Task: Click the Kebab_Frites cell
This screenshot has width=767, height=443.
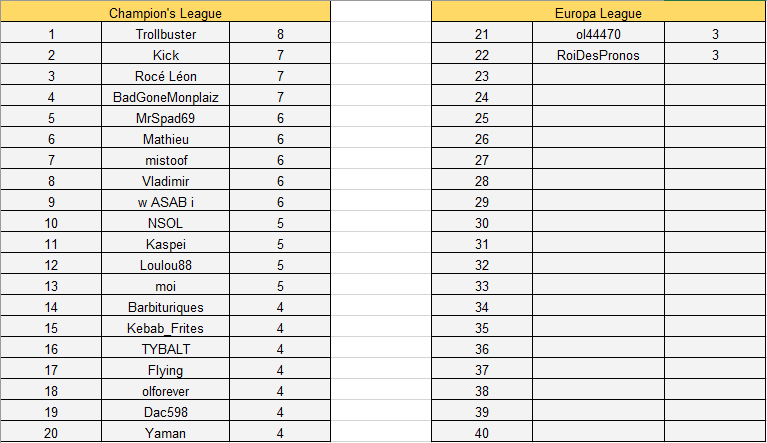Action: pos(166,328)
